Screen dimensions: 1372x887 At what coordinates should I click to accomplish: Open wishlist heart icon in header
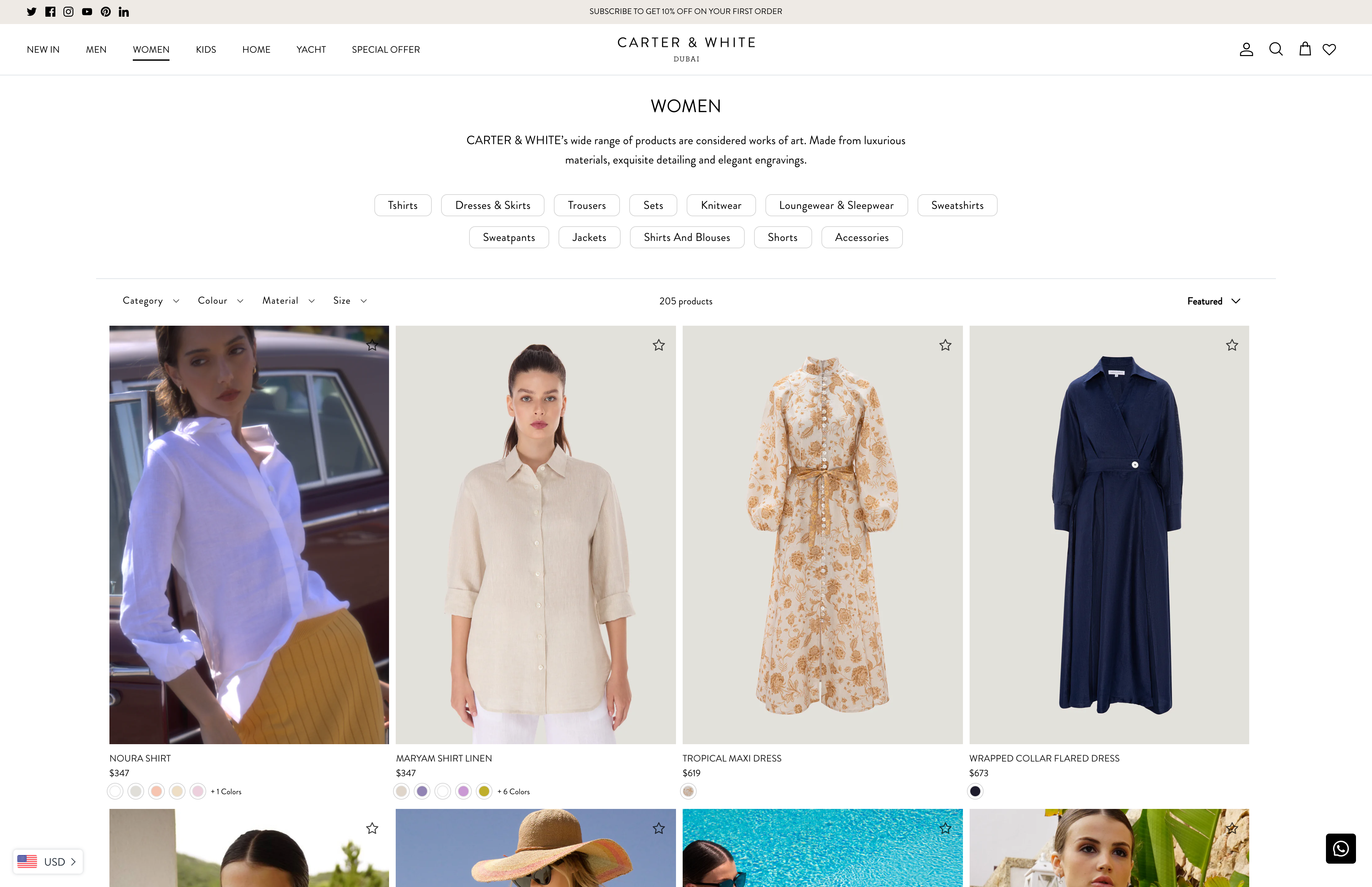[x=1329, y=49]
